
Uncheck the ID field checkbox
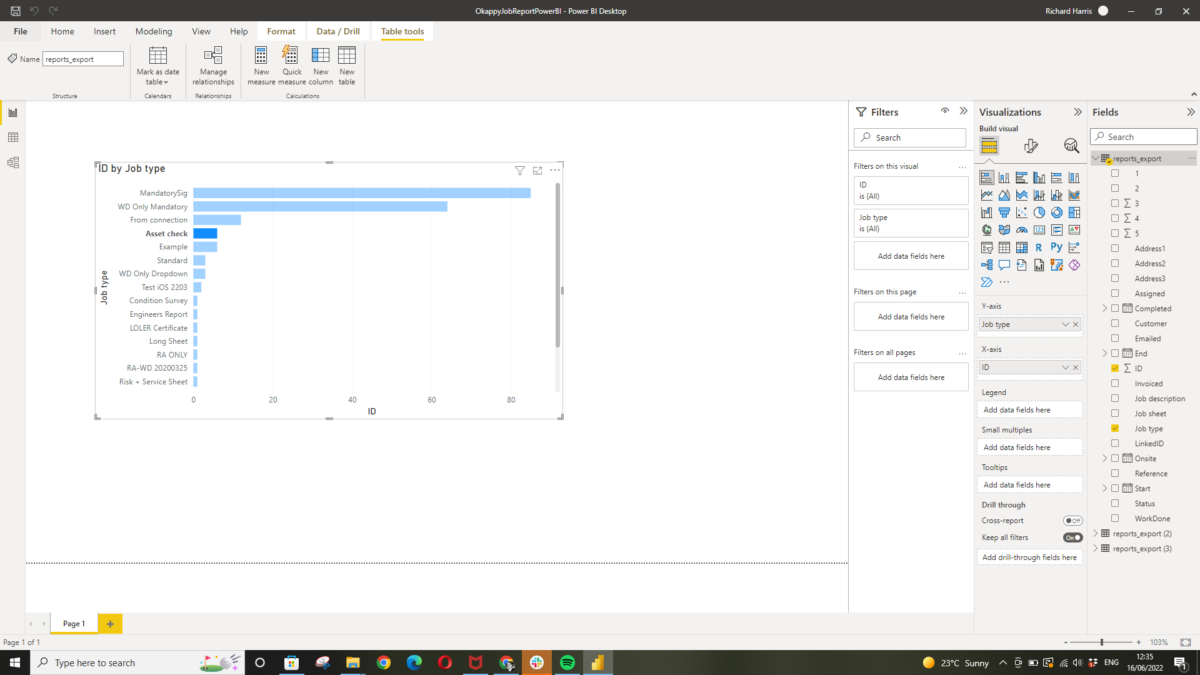point(1115,368)
